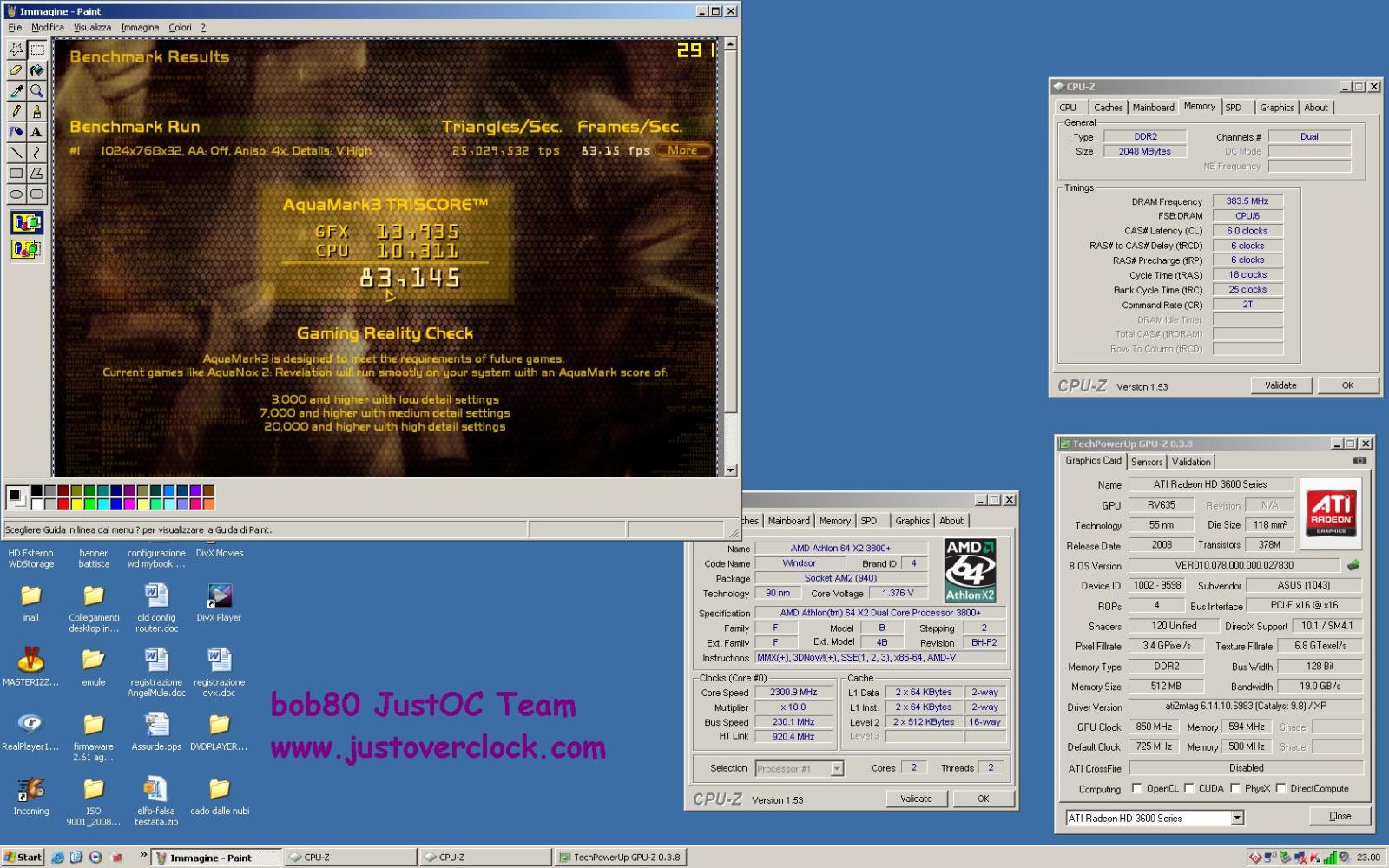Choose the opaque selection option in Paint
The width and height of the screenshot is (1389, 868).
[26, 223]
